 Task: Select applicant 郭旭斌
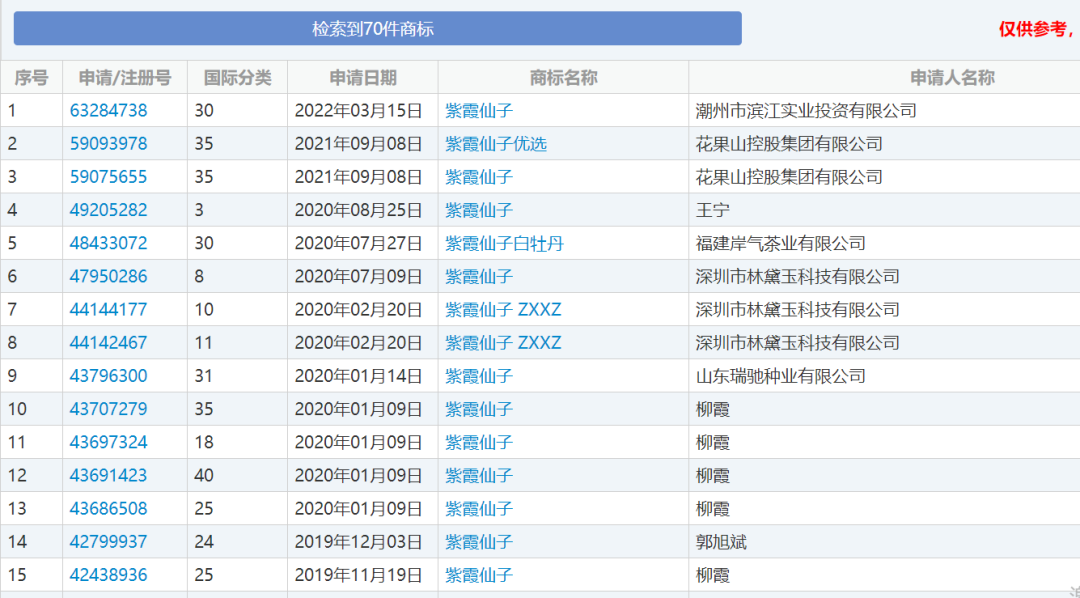721,542
